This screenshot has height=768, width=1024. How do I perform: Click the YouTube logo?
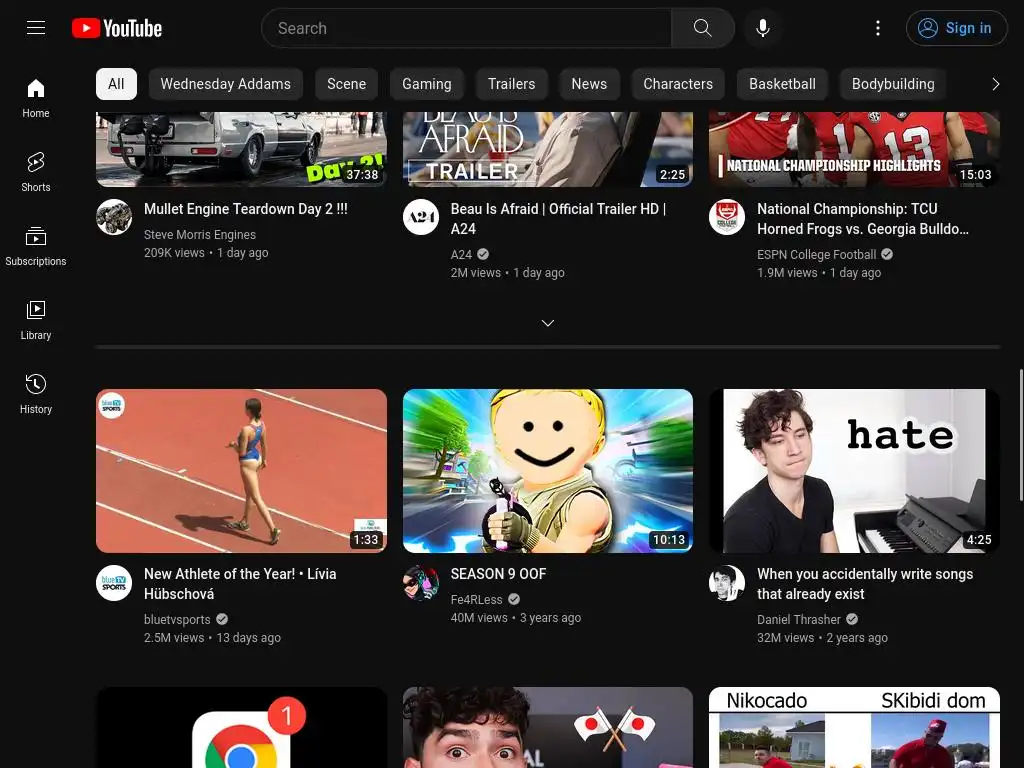(117, 28)
